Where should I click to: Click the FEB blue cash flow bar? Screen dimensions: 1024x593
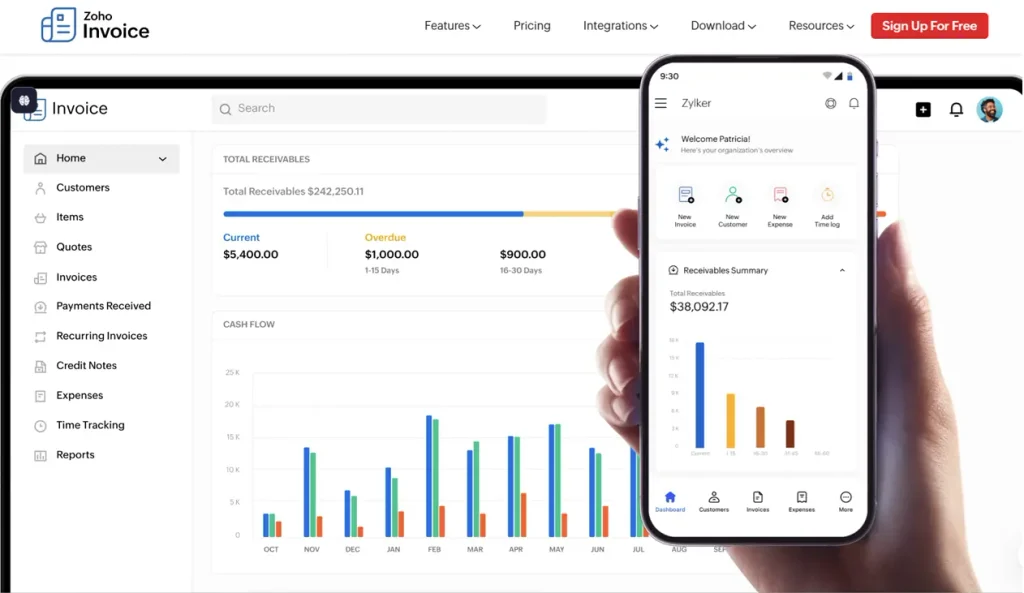coord(429,475)
